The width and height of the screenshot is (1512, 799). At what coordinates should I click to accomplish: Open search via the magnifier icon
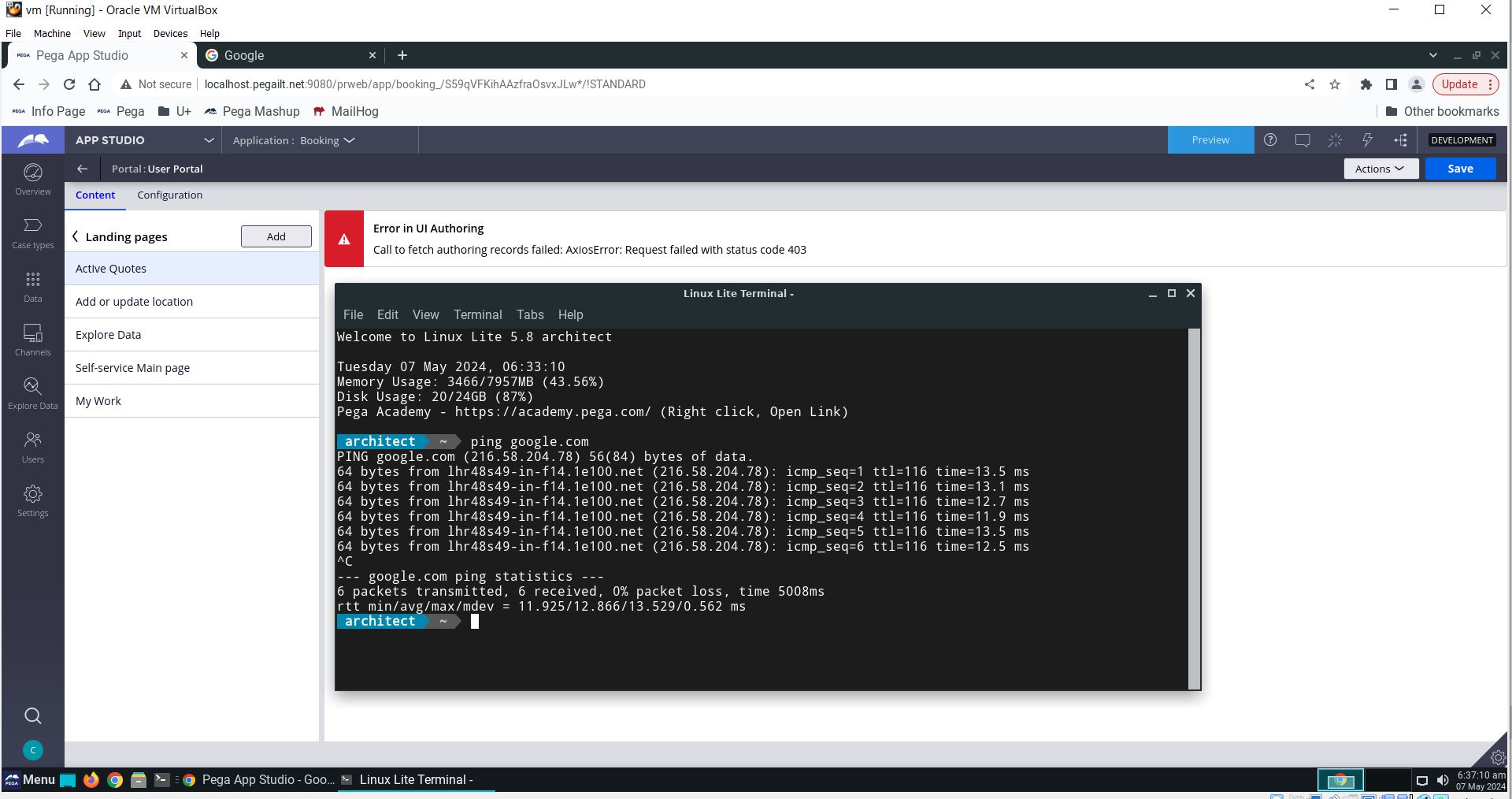coord(32,715)
